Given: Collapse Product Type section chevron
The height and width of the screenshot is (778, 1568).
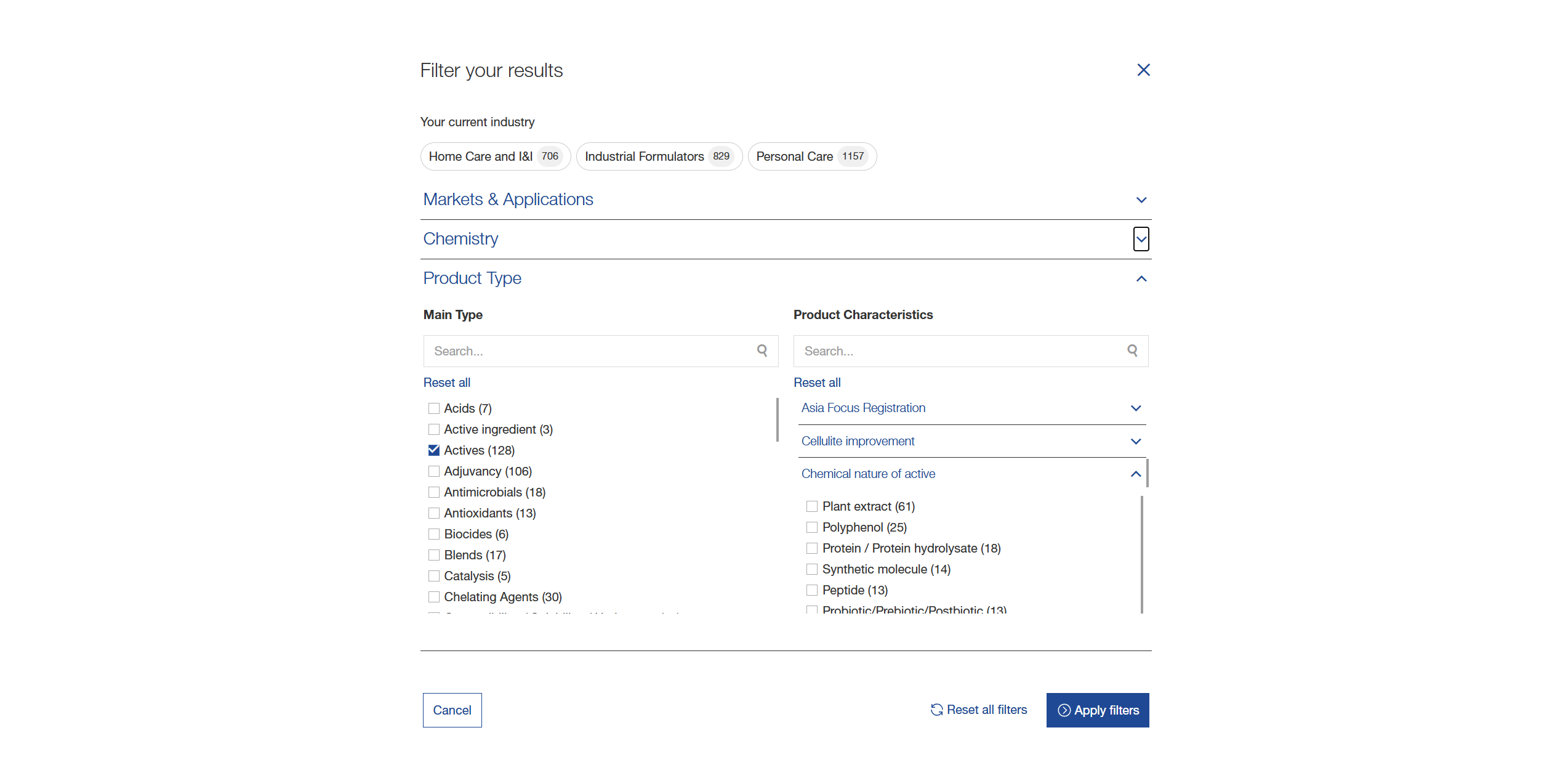Looking at the screenshot, I should point(1141,278).
